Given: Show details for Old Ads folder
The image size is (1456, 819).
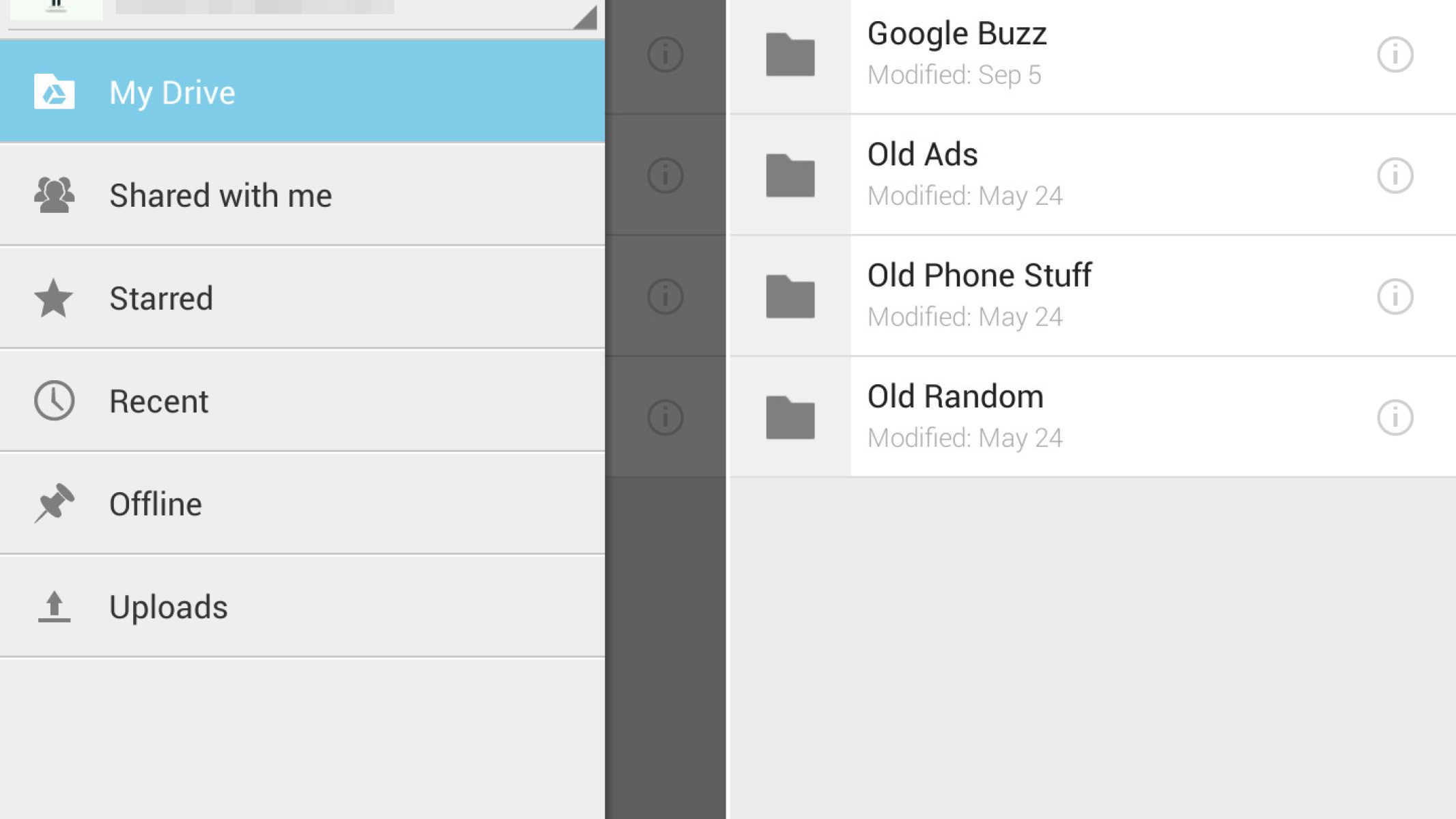Looking at the screenshot, I should [1395, 175].
